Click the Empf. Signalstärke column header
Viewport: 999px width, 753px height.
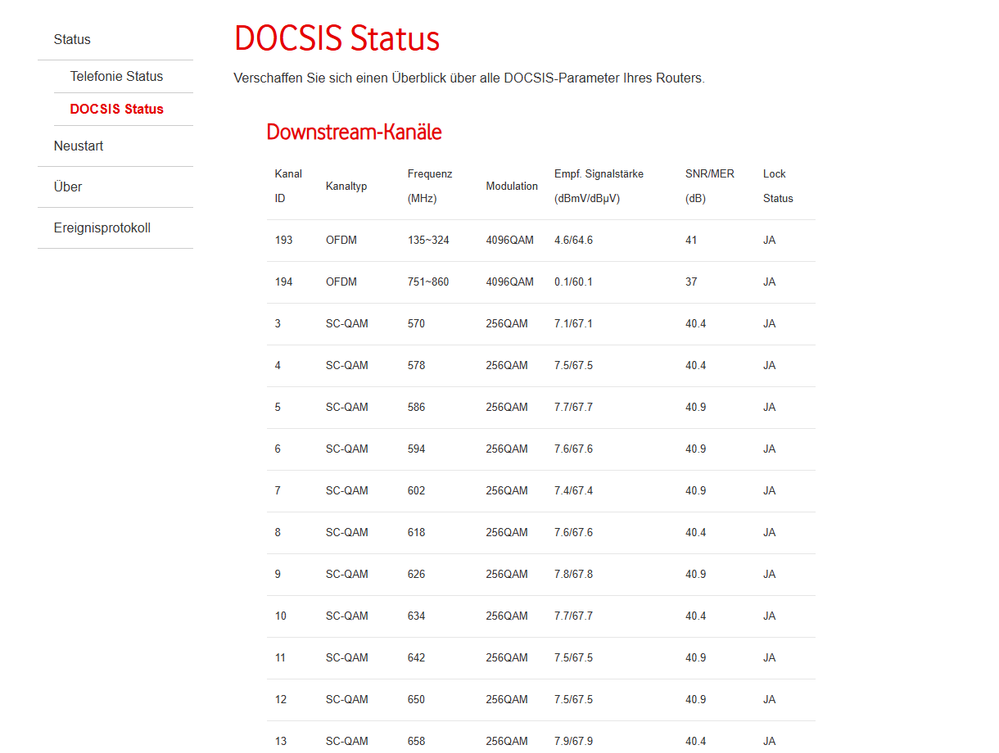[x=598, y=186]
